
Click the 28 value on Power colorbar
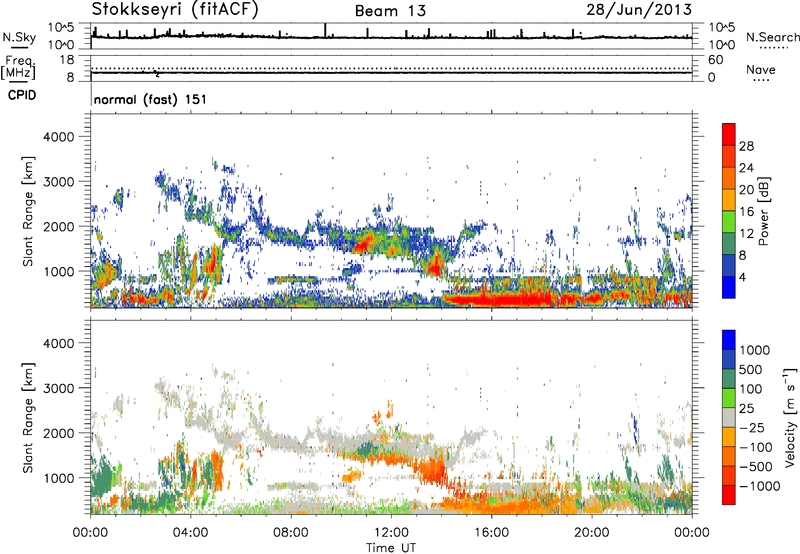[746, 146]
